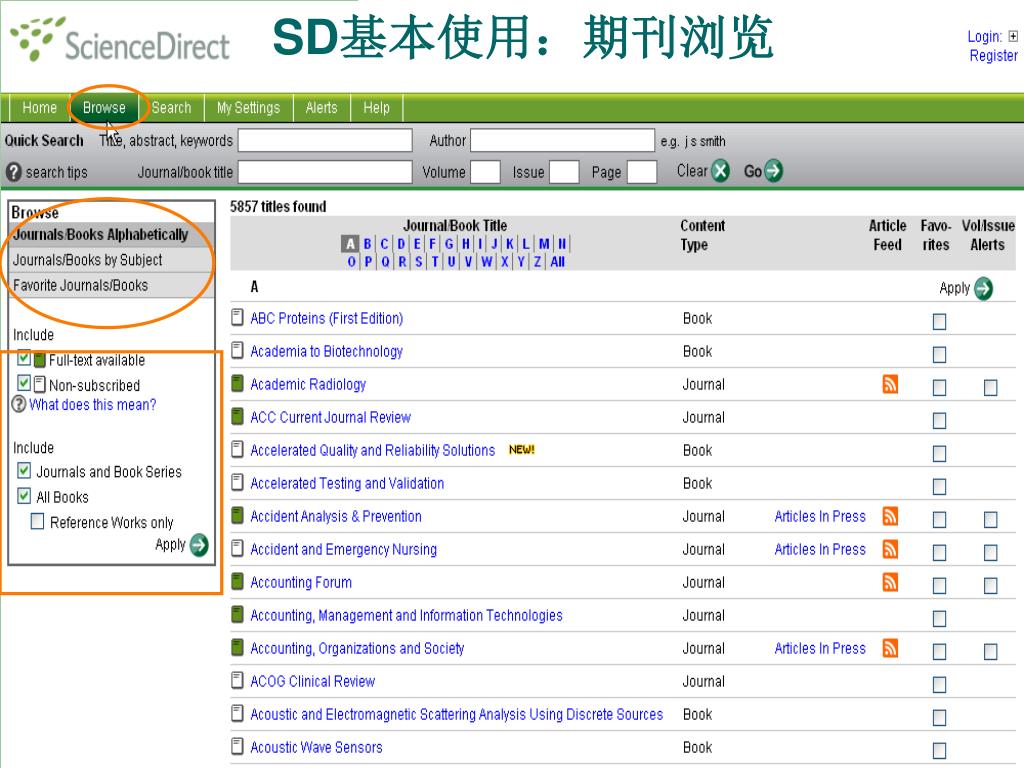This screenshot has width=1024, height=768.
Task: Click the green icon beside Accounting Forum
Action: [x=238, y=581]
